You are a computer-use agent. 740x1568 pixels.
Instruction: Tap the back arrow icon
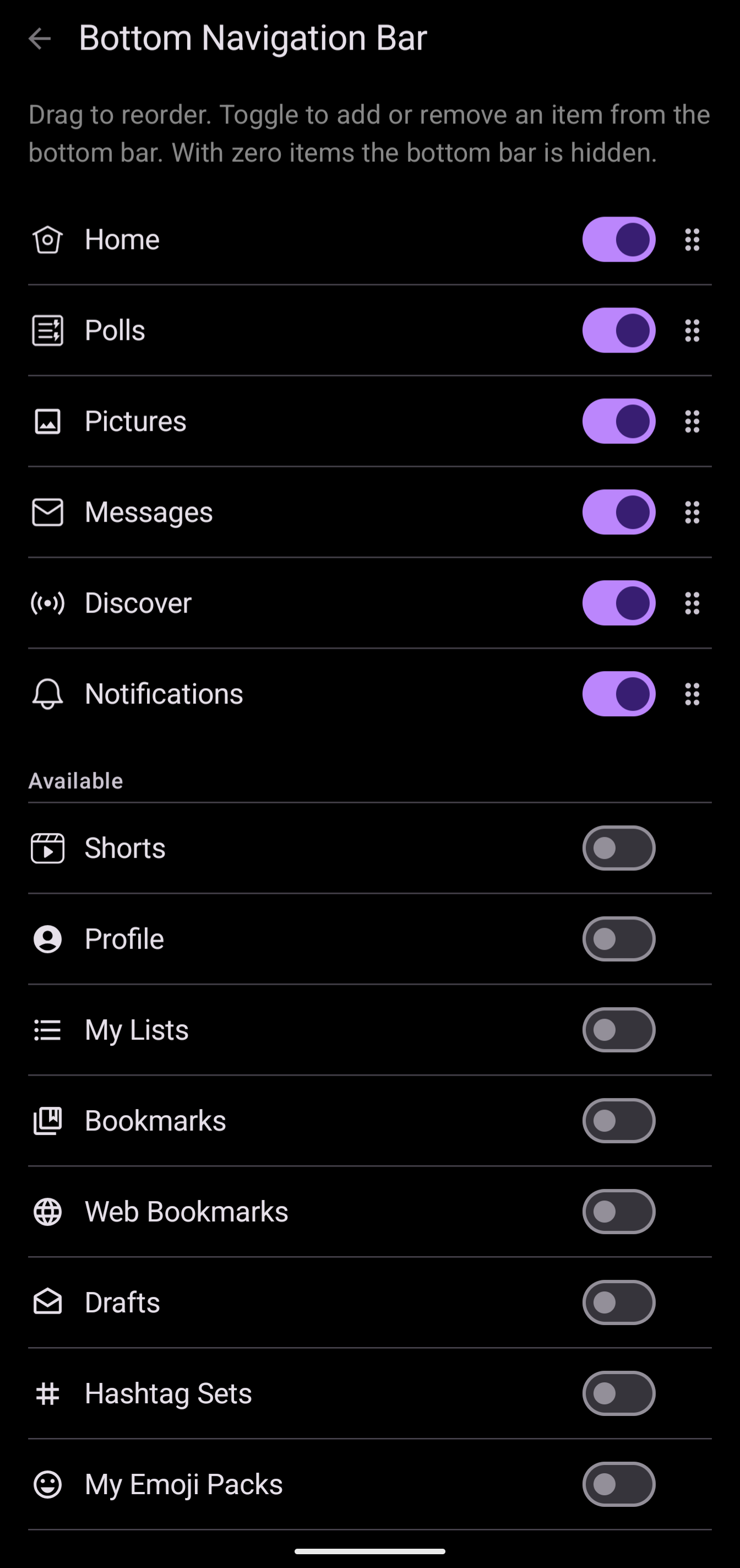point(40,39)
